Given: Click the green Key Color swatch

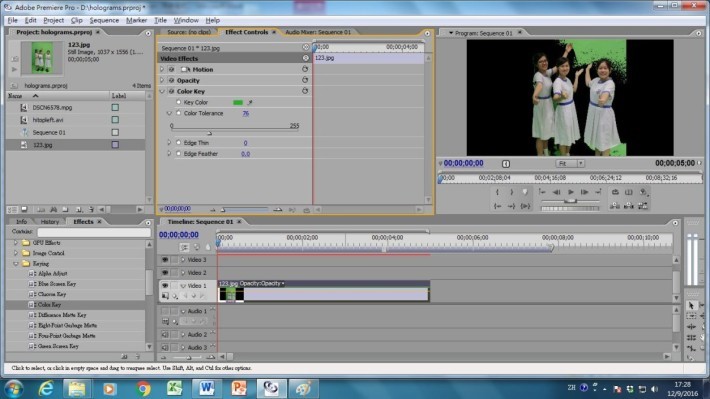Looking at the screenshot, I should pyautogui.click(x=238, y=102).
